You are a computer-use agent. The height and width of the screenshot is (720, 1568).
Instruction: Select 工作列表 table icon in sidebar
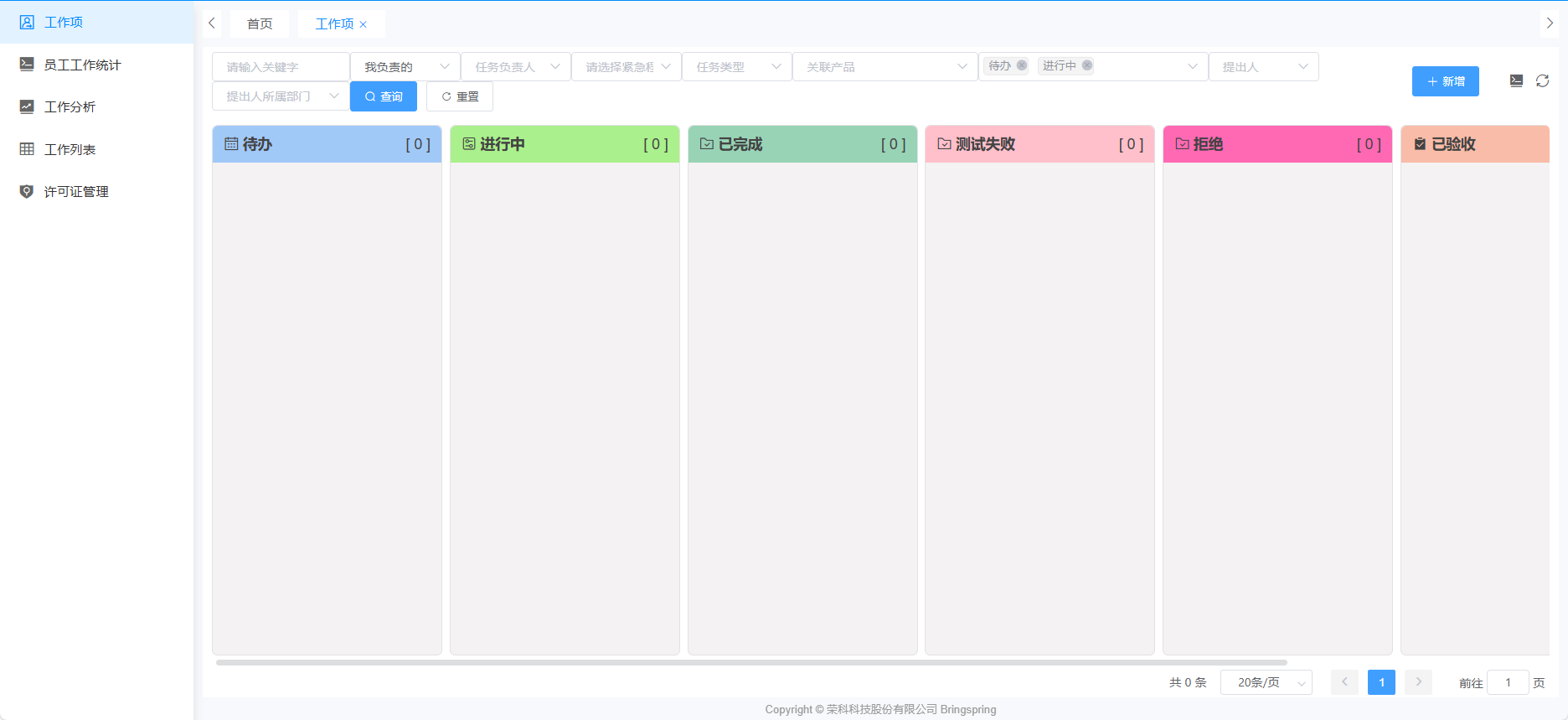27,149
